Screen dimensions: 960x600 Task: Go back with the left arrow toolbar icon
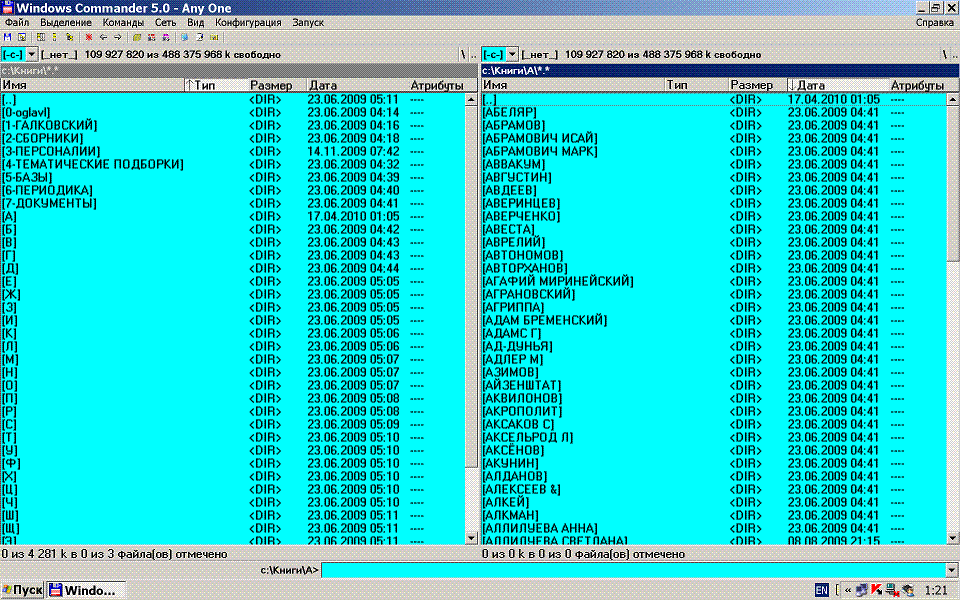[x=103, y=37]
